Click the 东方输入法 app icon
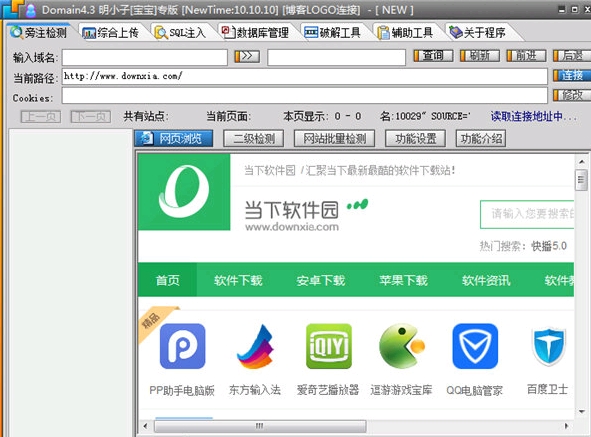Screen dimensions: 591x437 pyautogui.click(x=255, y=346)
